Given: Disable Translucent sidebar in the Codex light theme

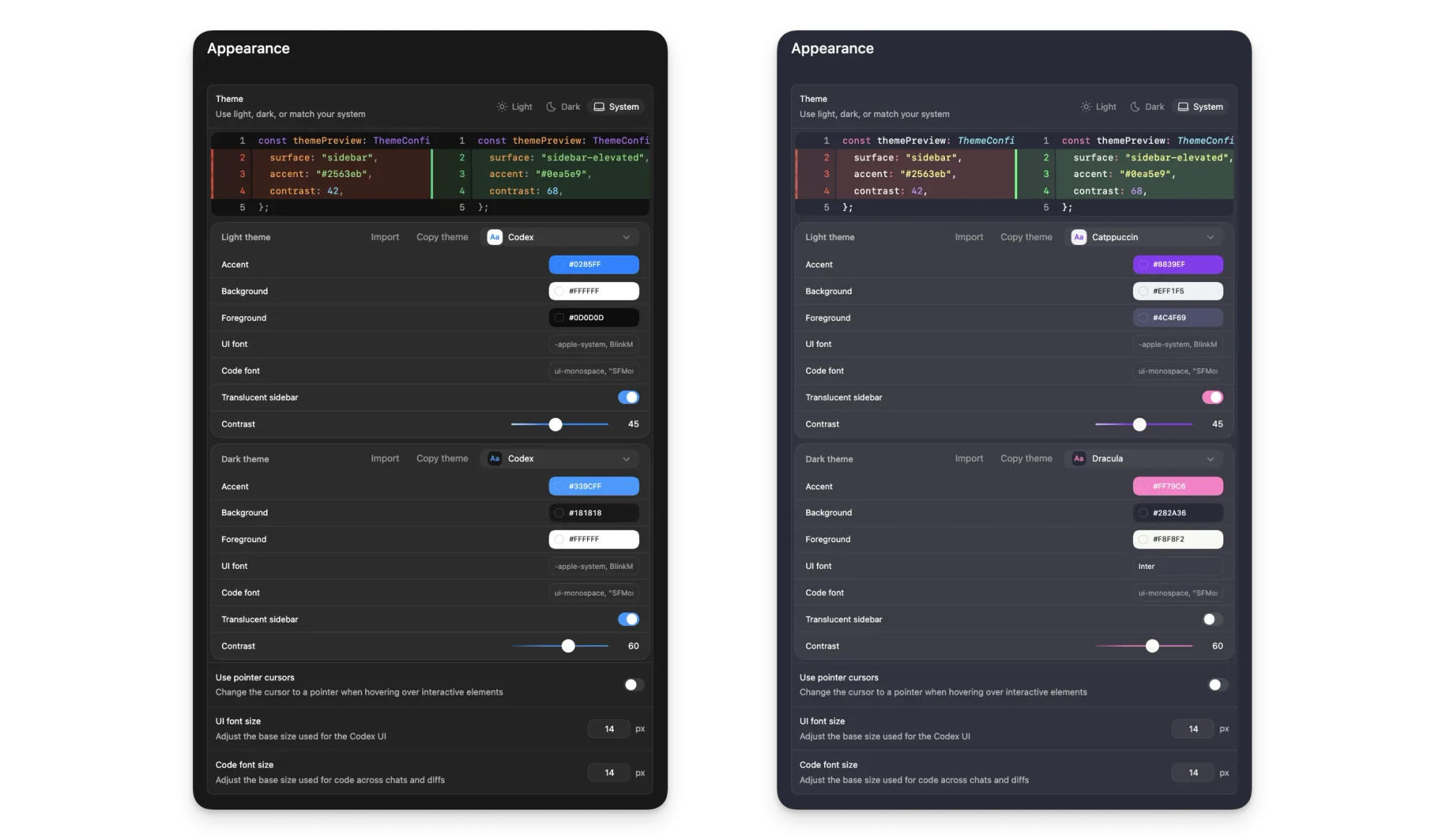Looking at the screenshot, I should point(629,397).
